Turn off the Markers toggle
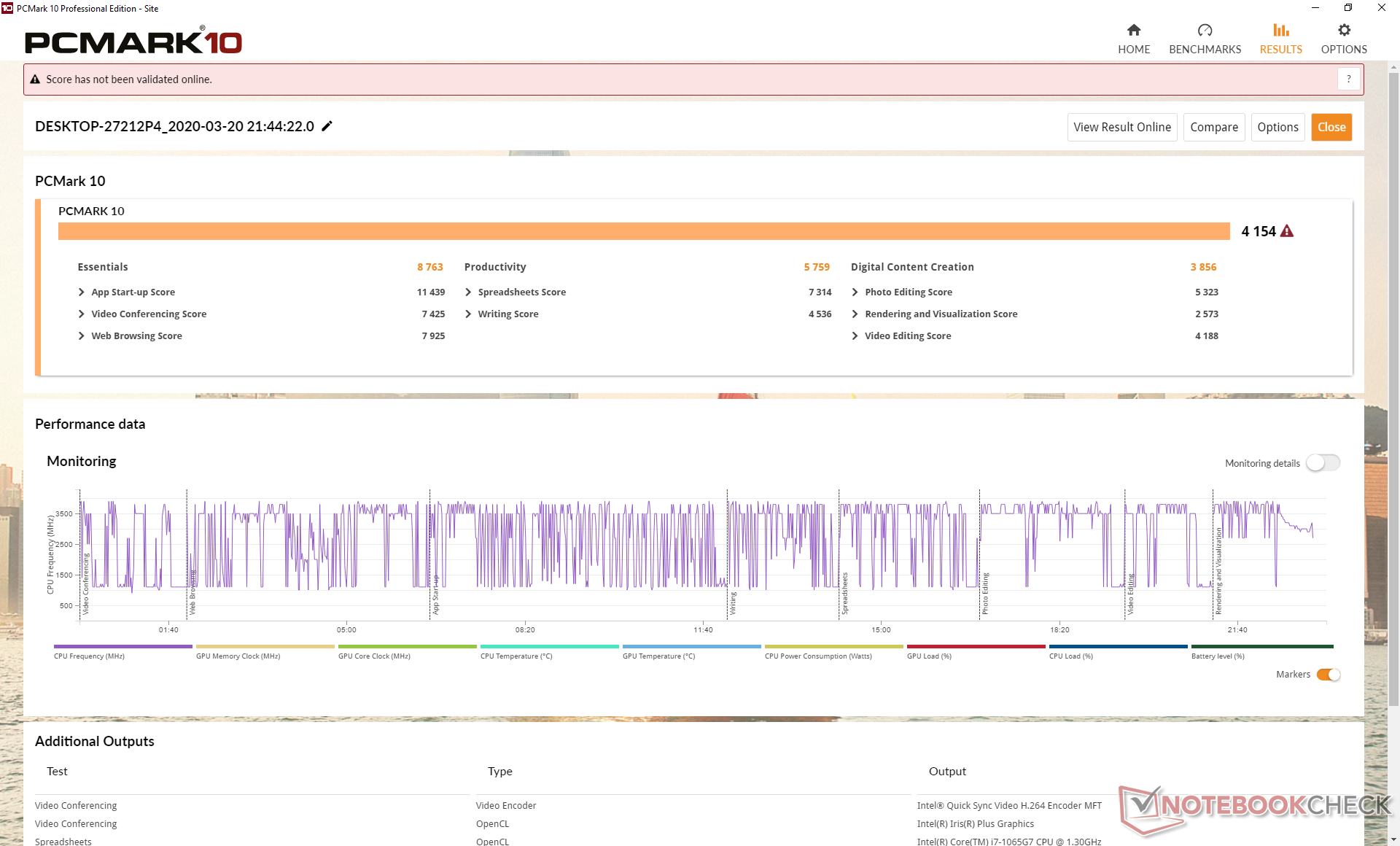 pyautogui.click(x=1328, y=675)
